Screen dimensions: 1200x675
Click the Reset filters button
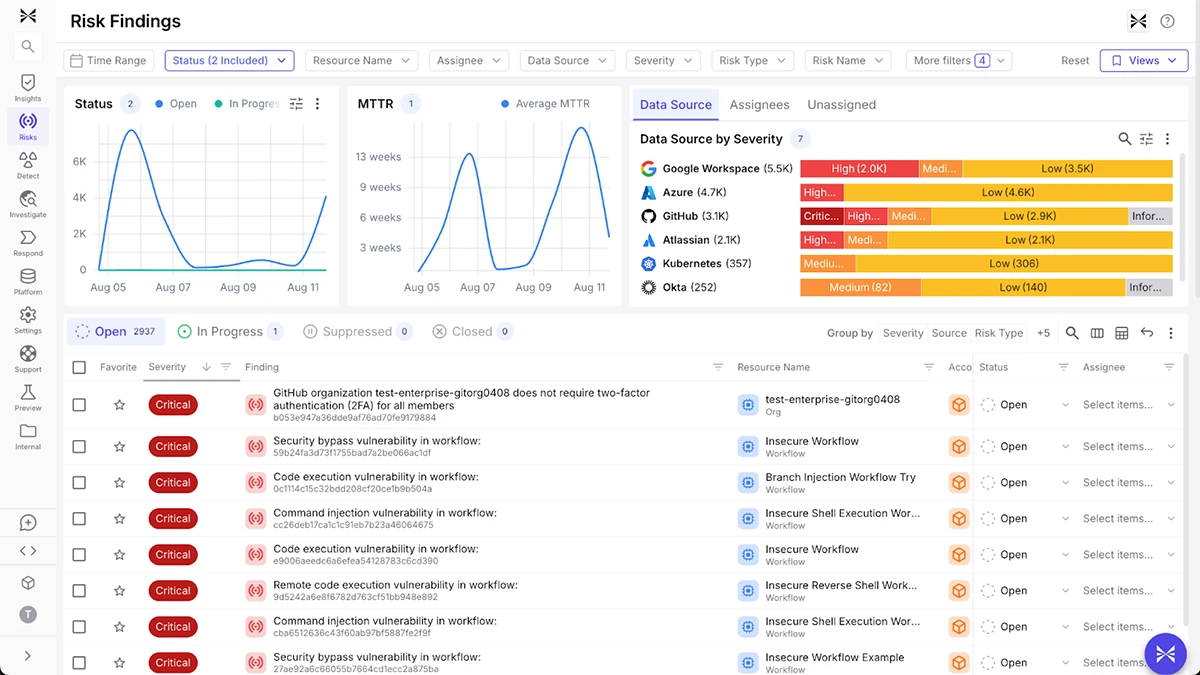[x=1075, y=61]
